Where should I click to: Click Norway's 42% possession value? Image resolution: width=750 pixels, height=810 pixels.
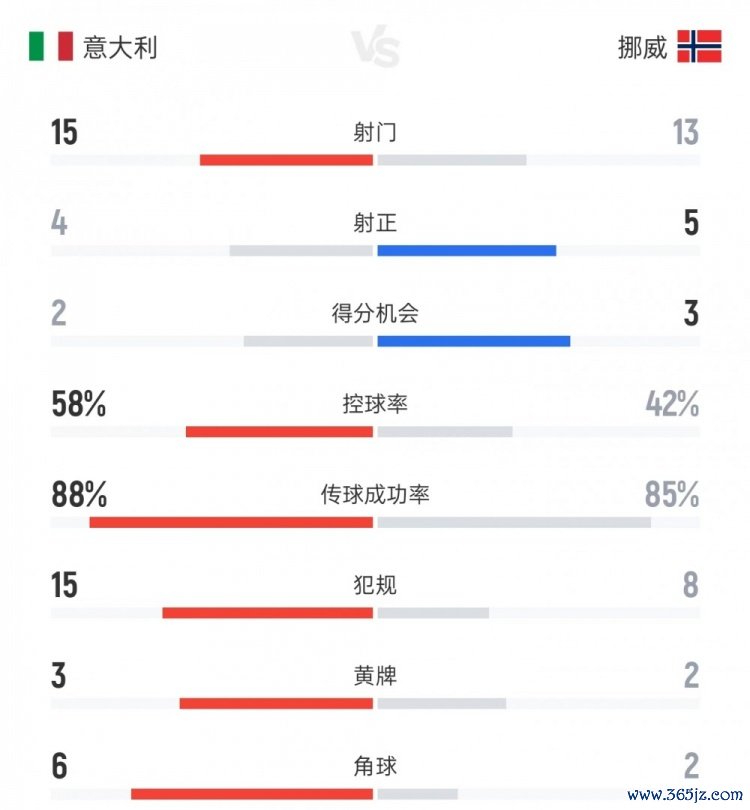[x=672, y=405]
